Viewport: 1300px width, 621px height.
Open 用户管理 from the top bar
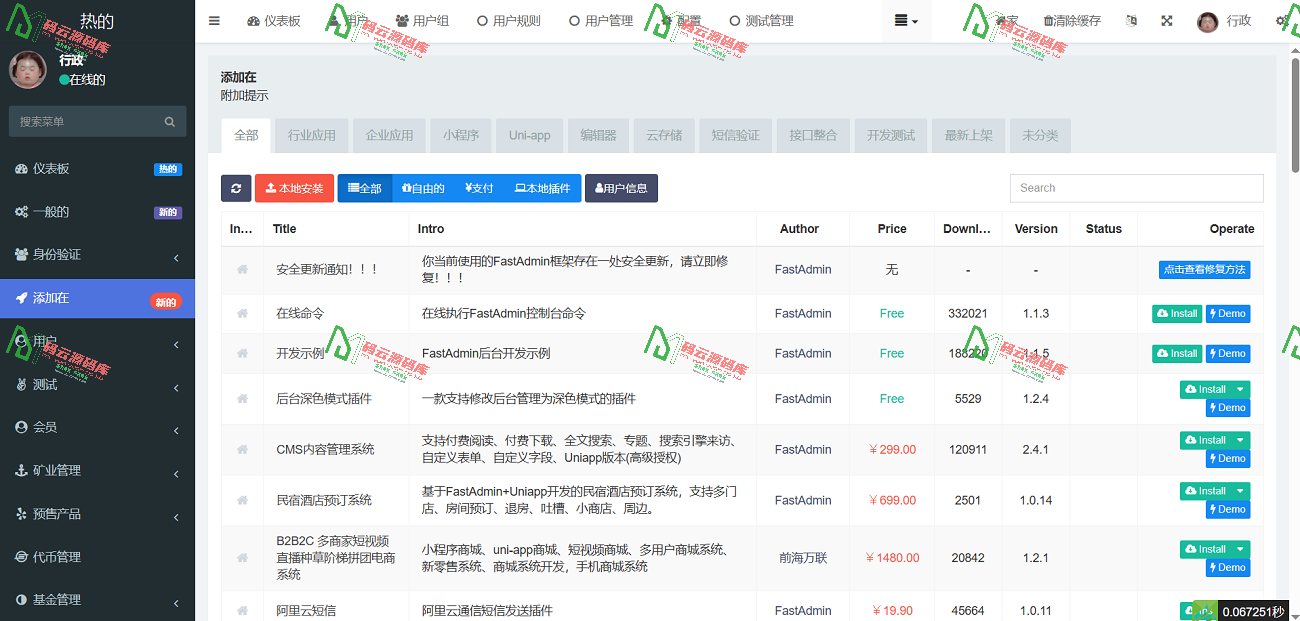coord(600,20)
